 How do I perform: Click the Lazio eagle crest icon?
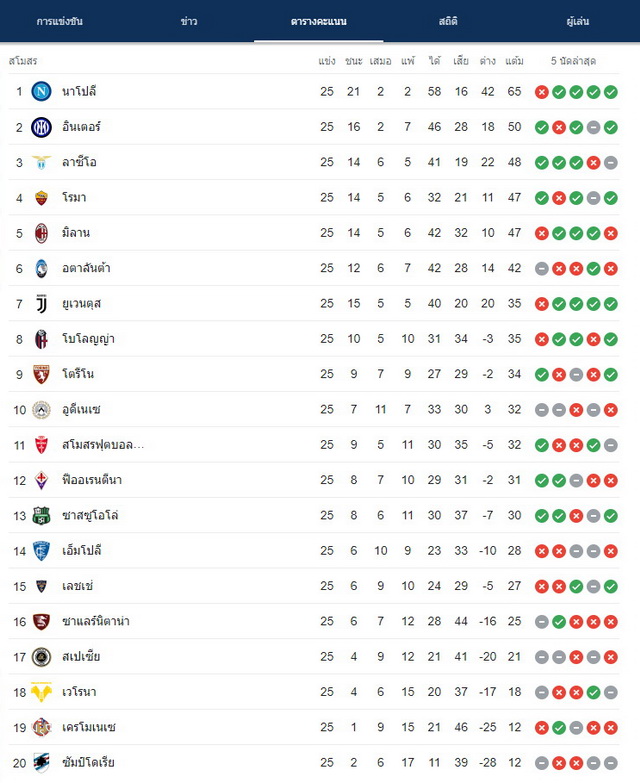click(41, 162)
